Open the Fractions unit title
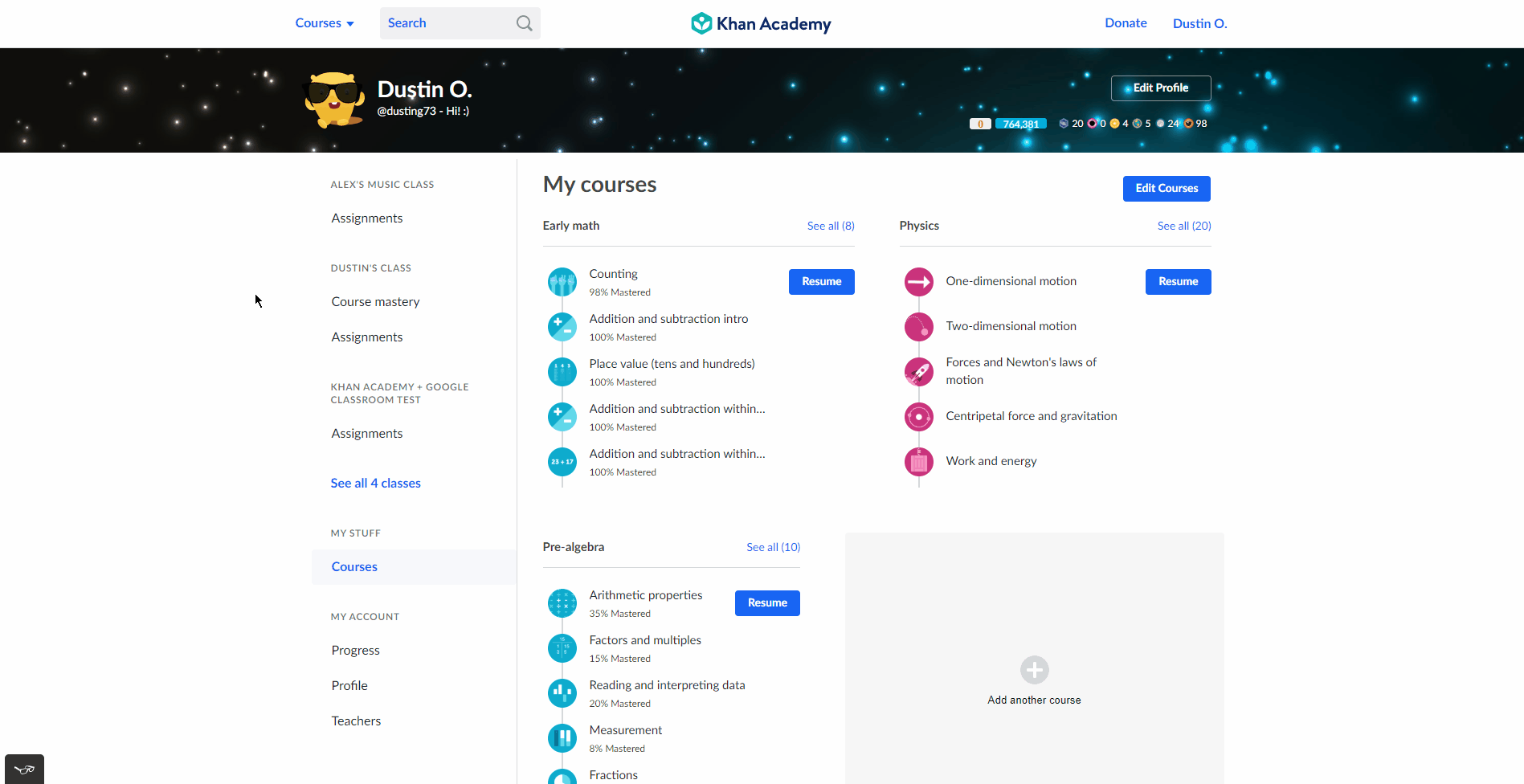 click(613, 775)
